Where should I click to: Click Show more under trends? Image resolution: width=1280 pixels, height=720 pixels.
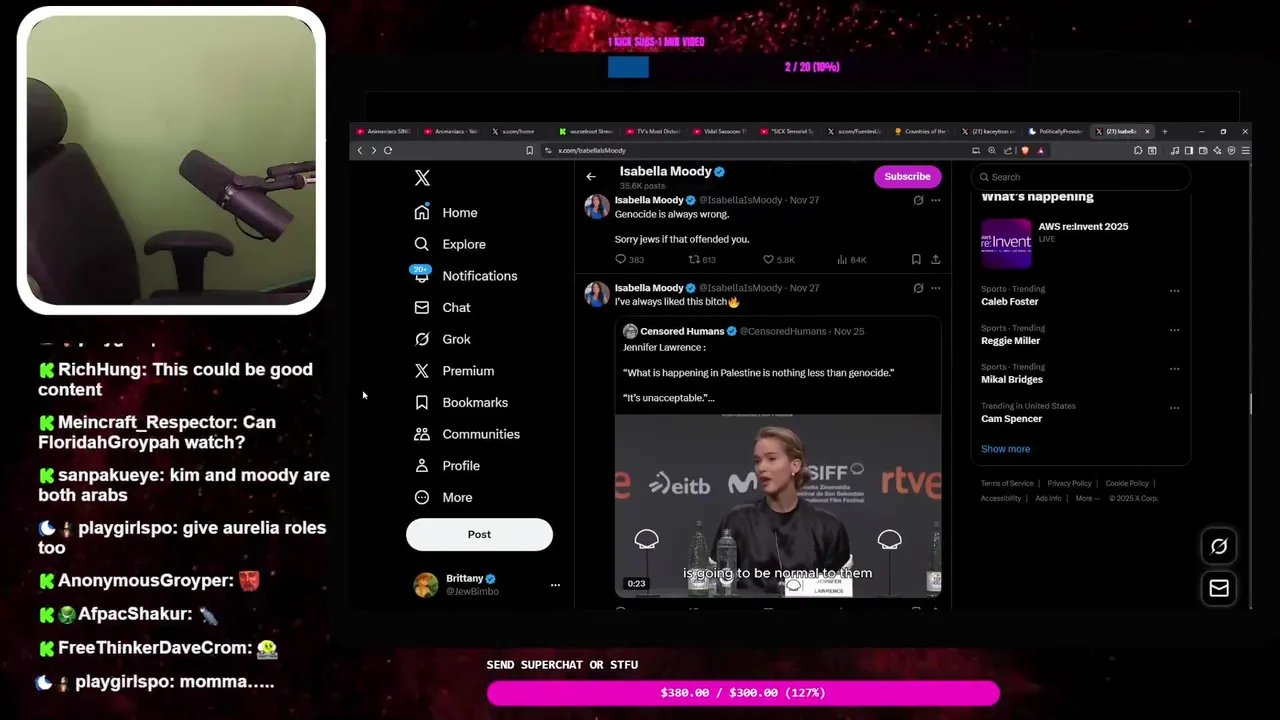(x=1005, y=449)
